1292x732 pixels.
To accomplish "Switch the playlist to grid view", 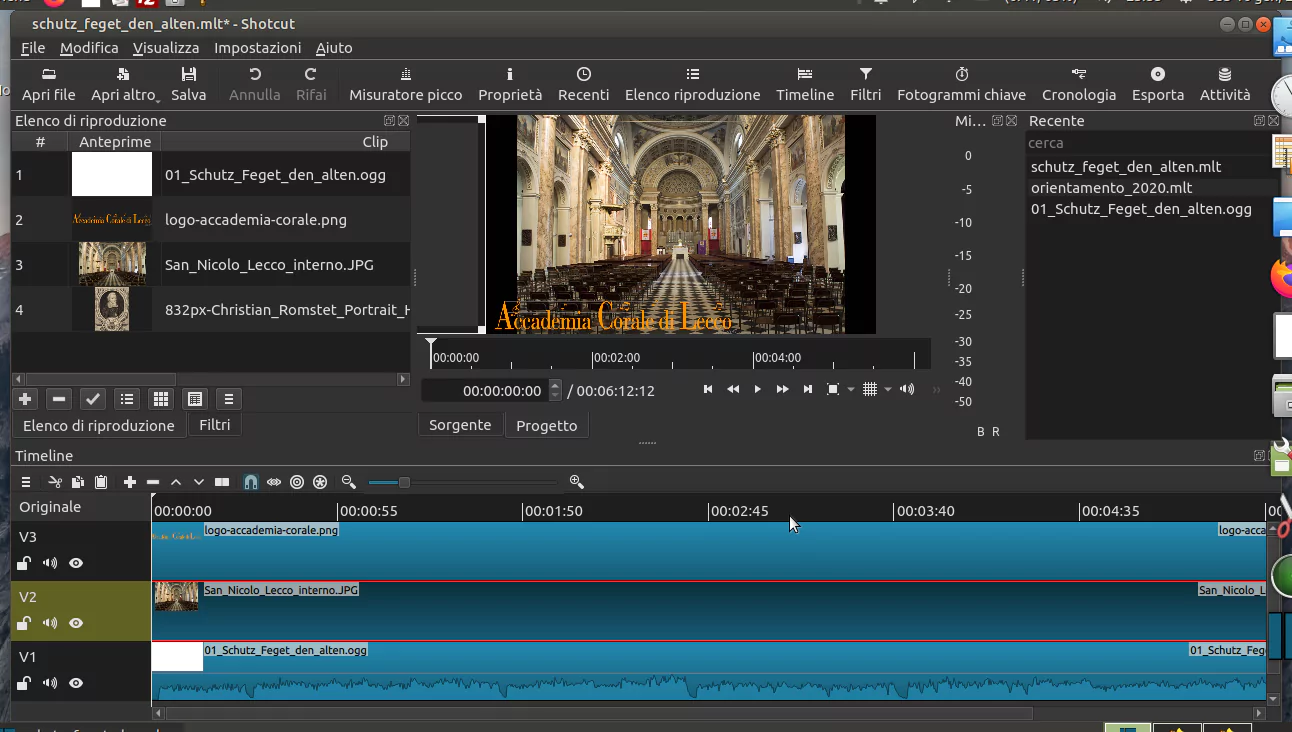I will tap(160, 398).
